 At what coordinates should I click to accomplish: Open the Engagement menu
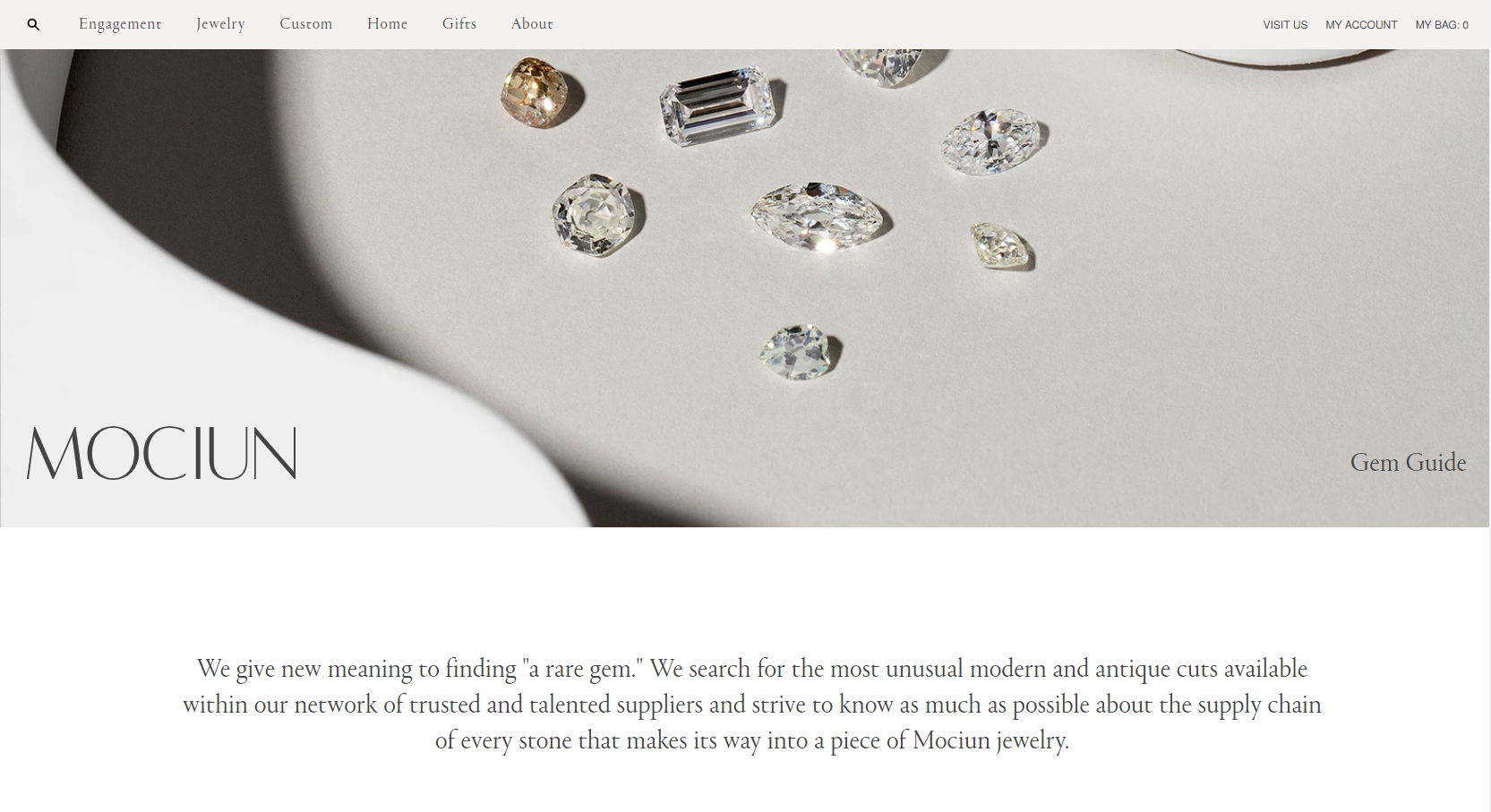[120, 24]
